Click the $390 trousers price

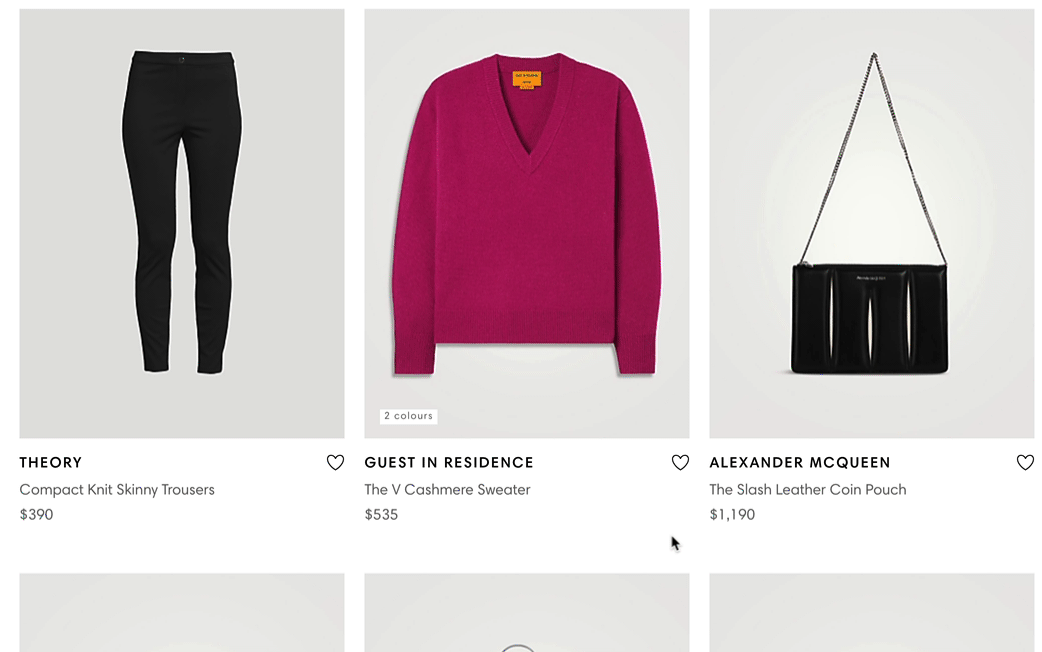coord(37,514)
